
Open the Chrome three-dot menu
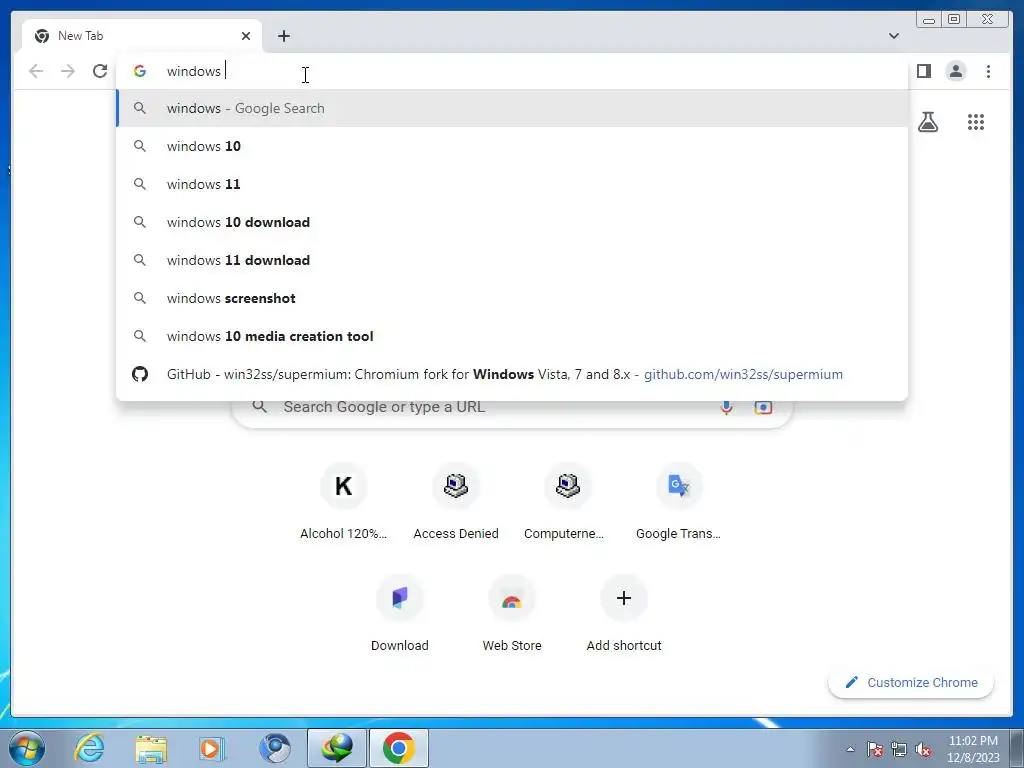988,71
